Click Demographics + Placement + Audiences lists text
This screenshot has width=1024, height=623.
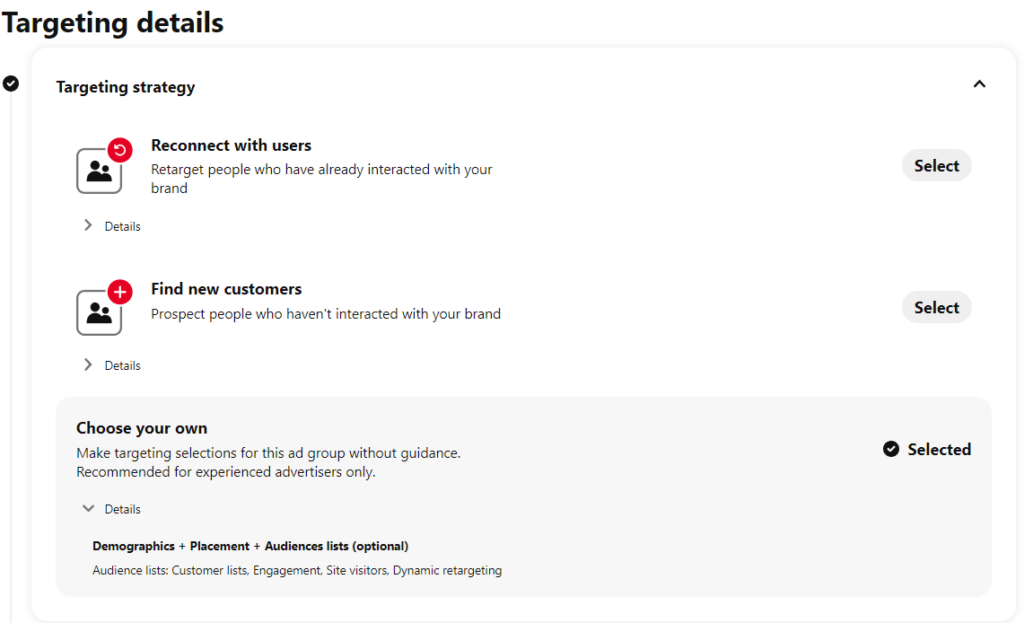[x=250, y=546]
